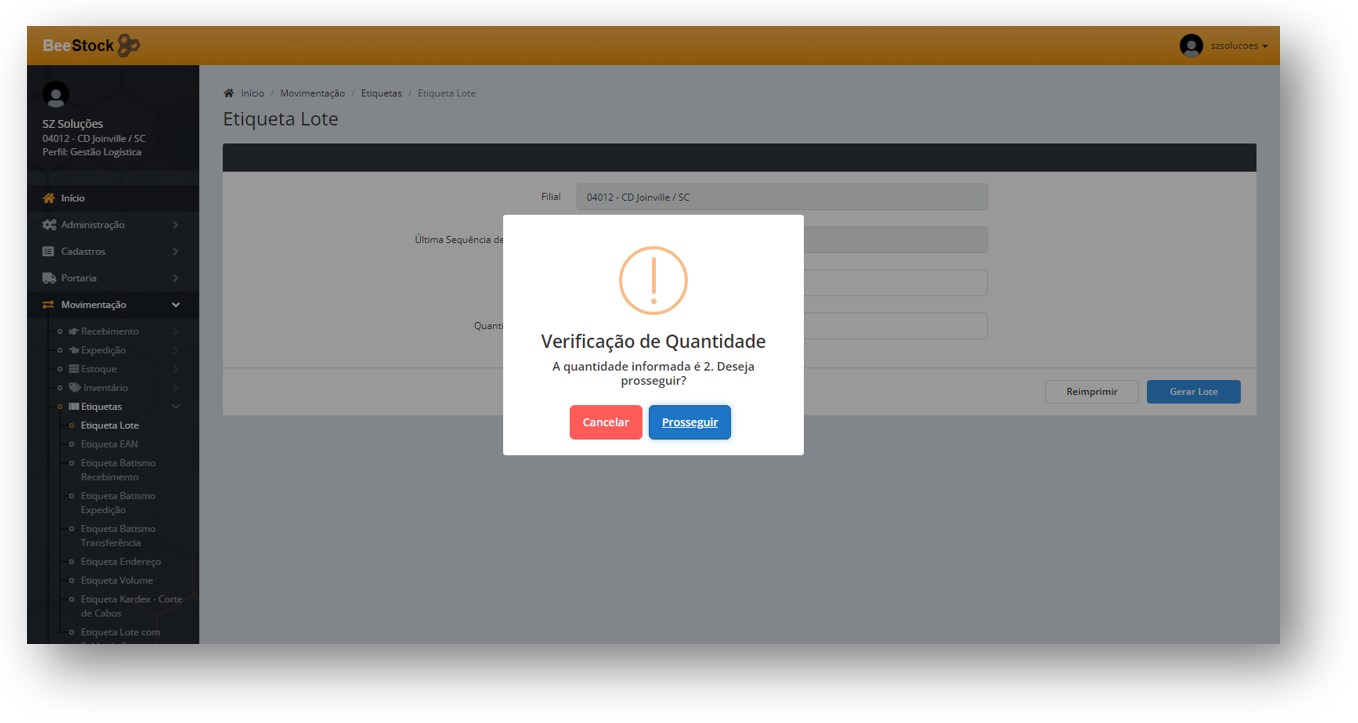Viewport: 1358px width, 723px height.
Task: Expand the Recebimento submenu arrow
Action: [x=176, y=331]
